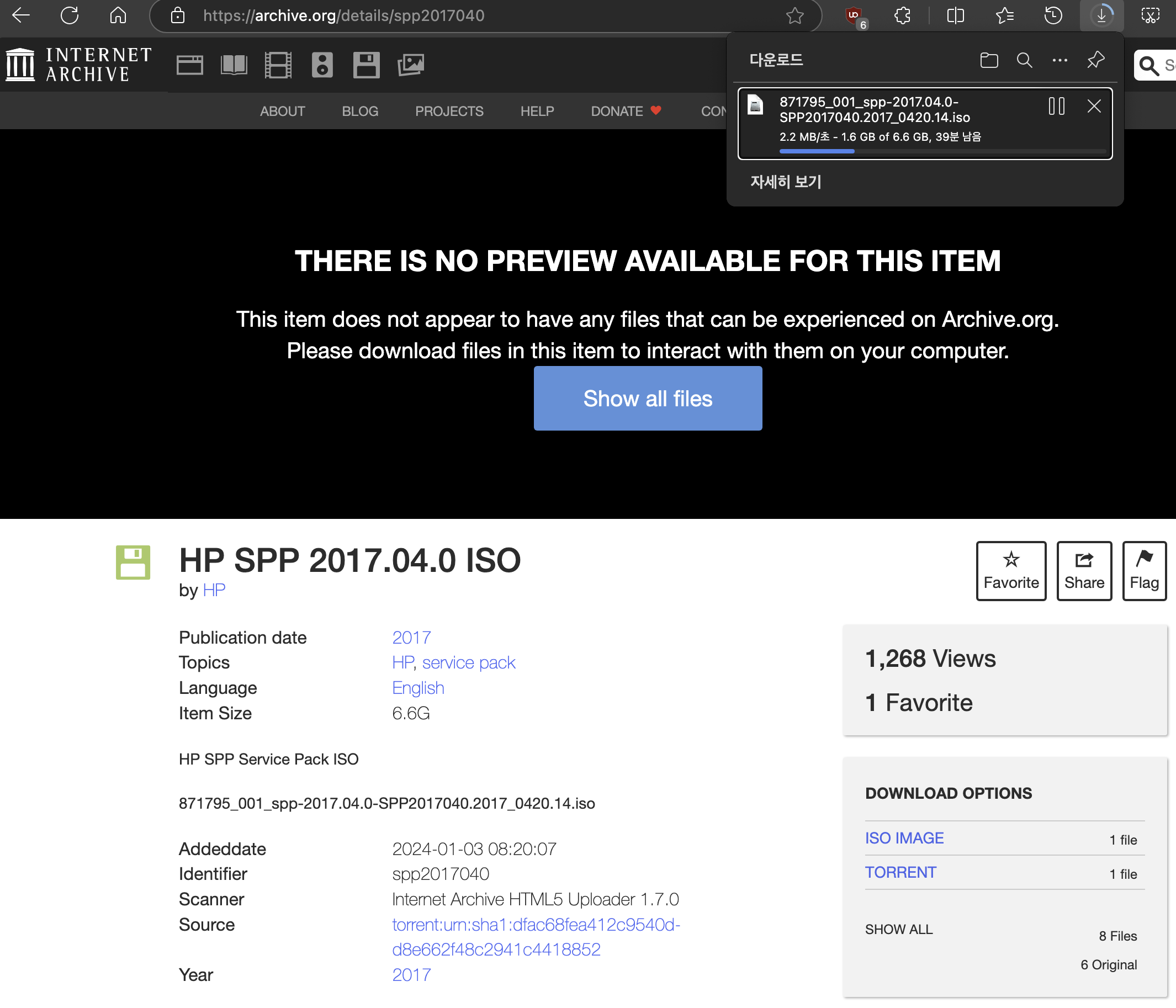The height and width of the screenshot is (1008, 1176).
Task: Open the Video film strip icon
Action: [278, 65]
